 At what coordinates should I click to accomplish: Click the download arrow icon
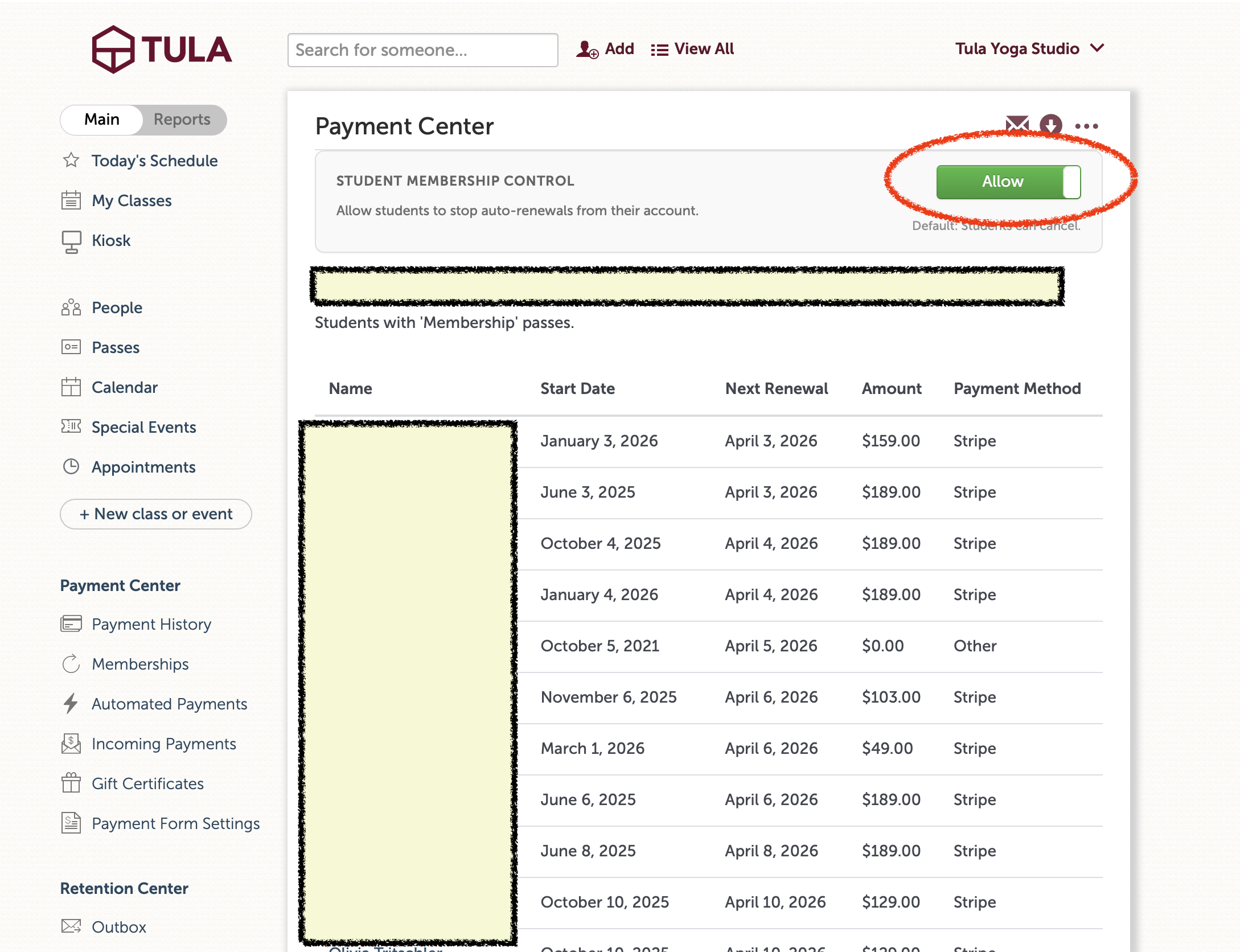click(1050, 125)
